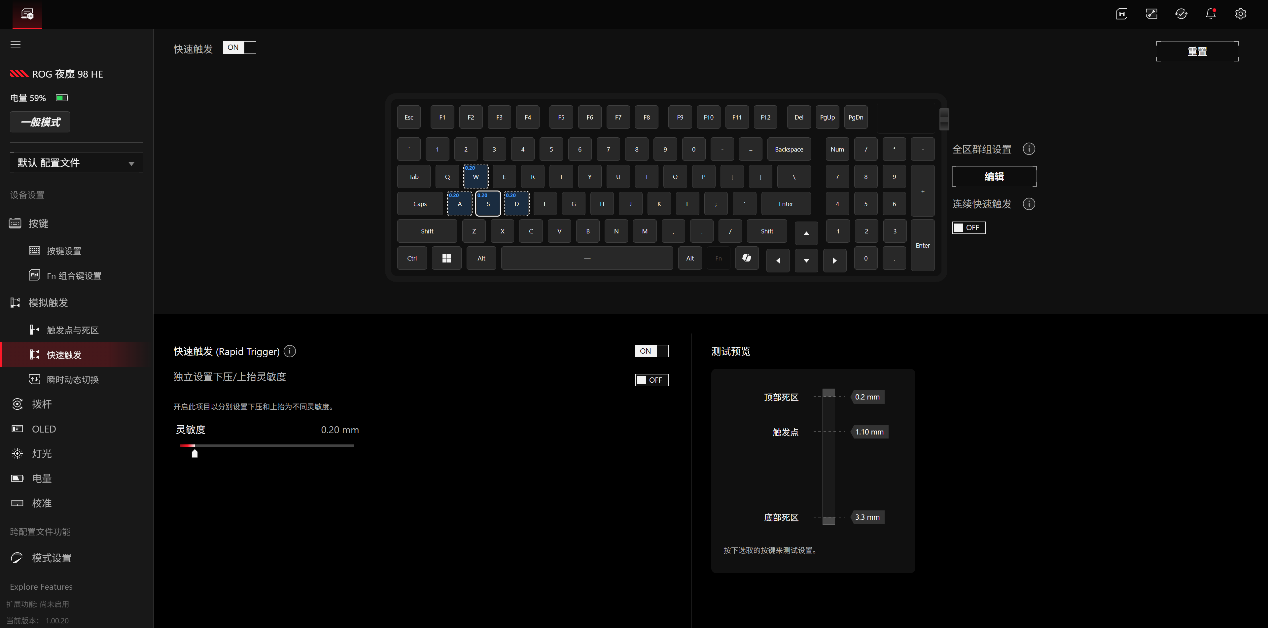Select the Windows logo key on keyboard
This screenshot has height=628, width=1268.
point(446,258)
